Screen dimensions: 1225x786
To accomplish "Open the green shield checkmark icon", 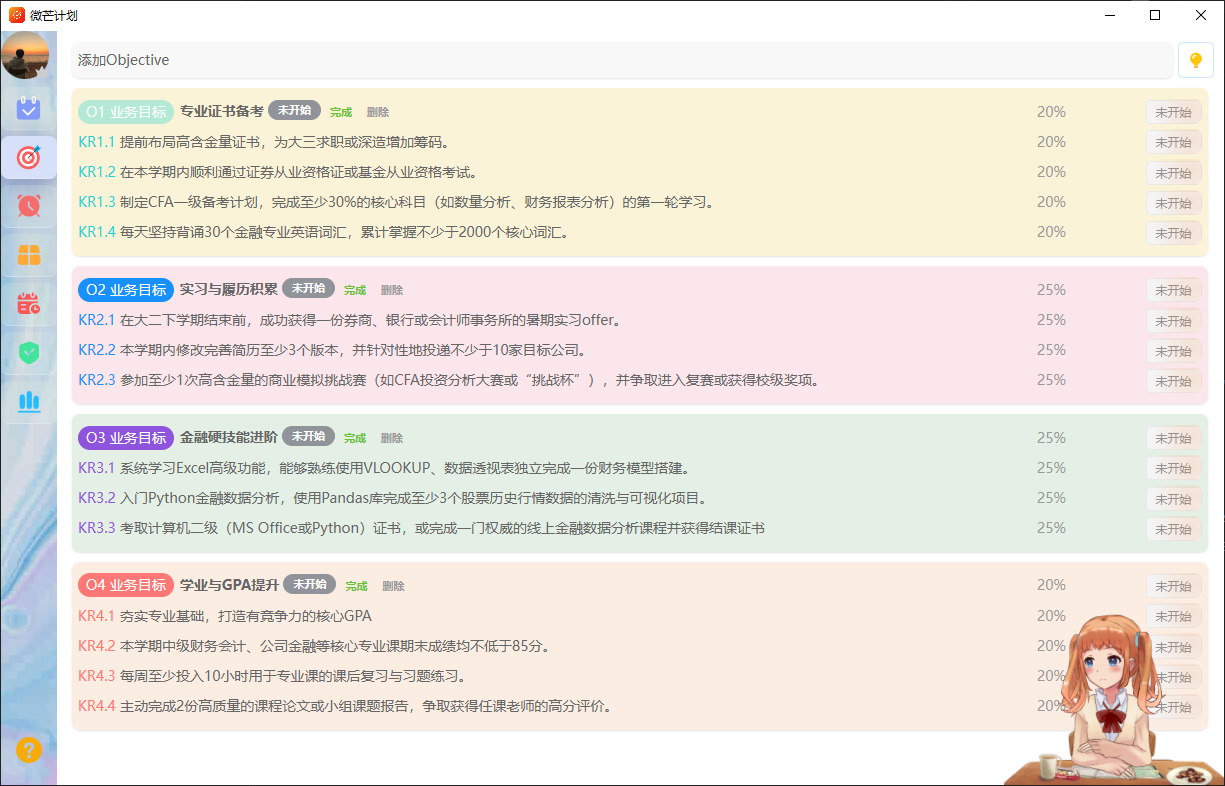I will (29, 352).
